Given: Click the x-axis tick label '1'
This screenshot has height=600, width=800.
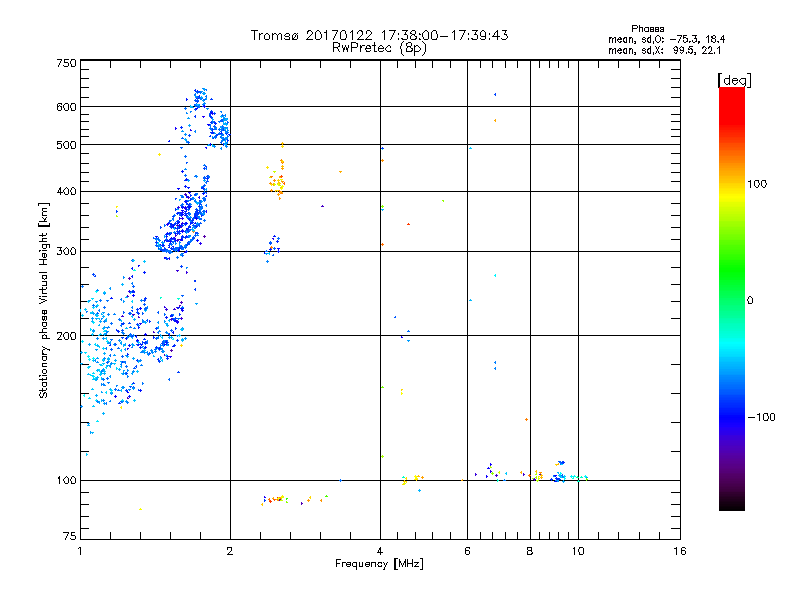Looking at the screenshot, I should tap(80, 551).
